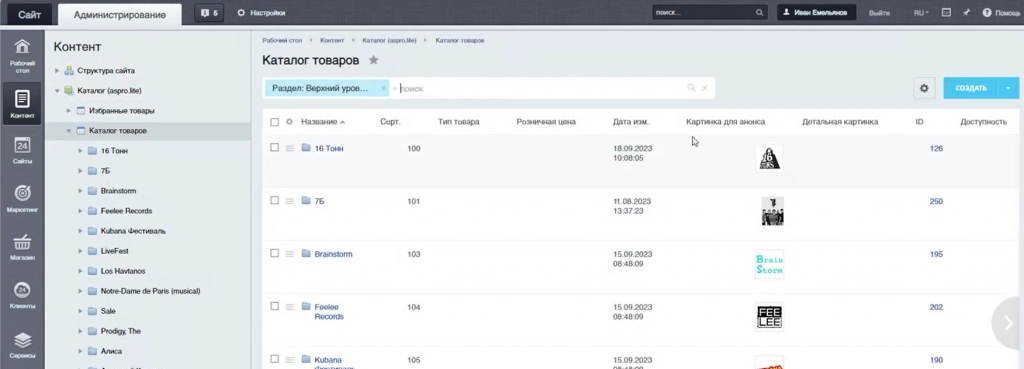Clear the catalog filter with X
Image resolution: width=1024 pixels, height=369 pixels.
pyautogui.click(x=704, y=88)
